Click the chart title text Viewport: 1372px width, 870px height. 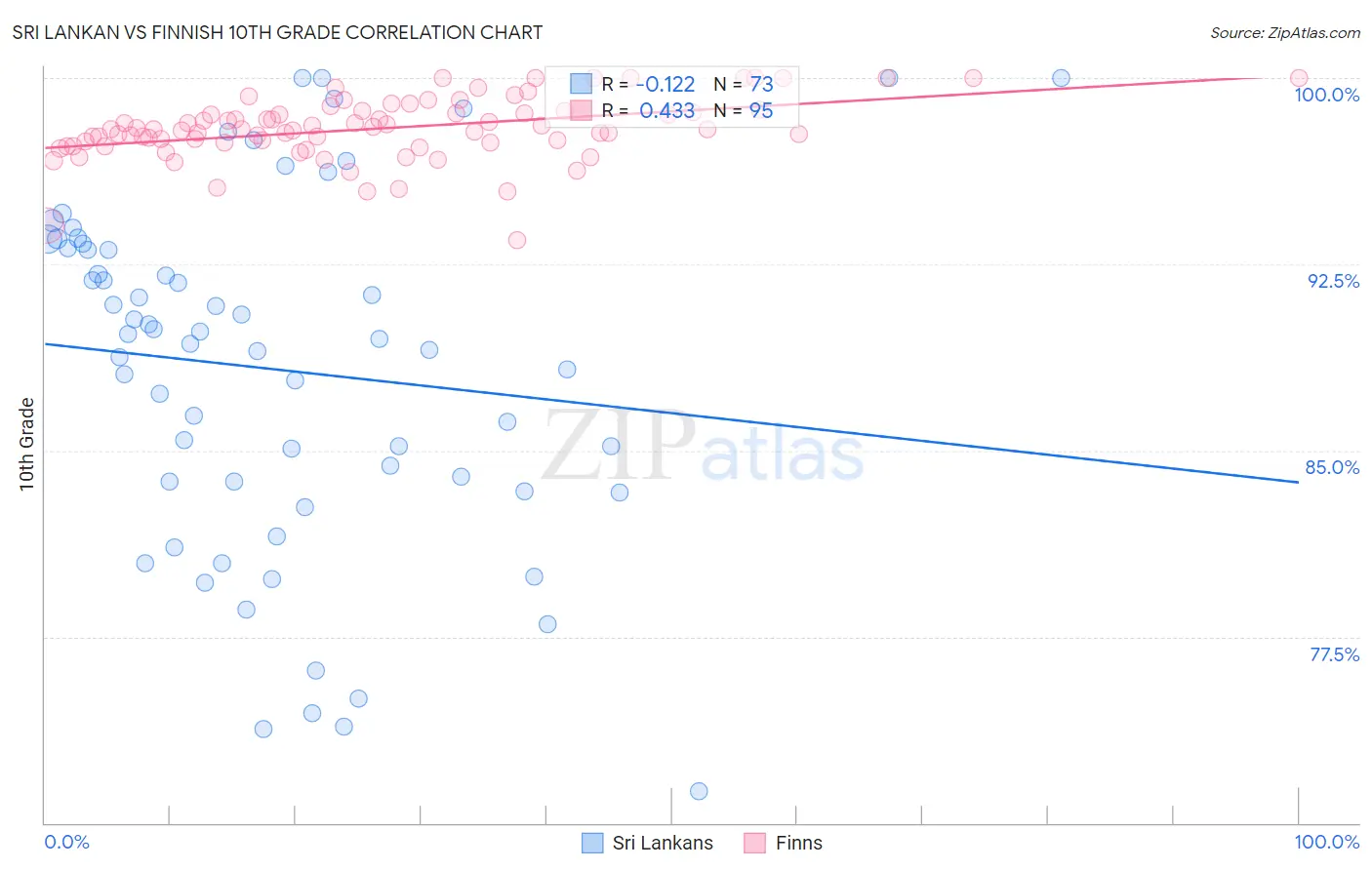(277, 32)
